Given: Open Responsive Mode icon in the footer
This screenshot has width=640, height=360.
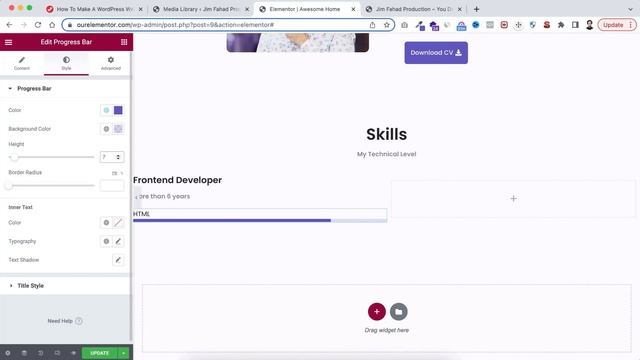Looking at the screenshot, I should (57, 353).
